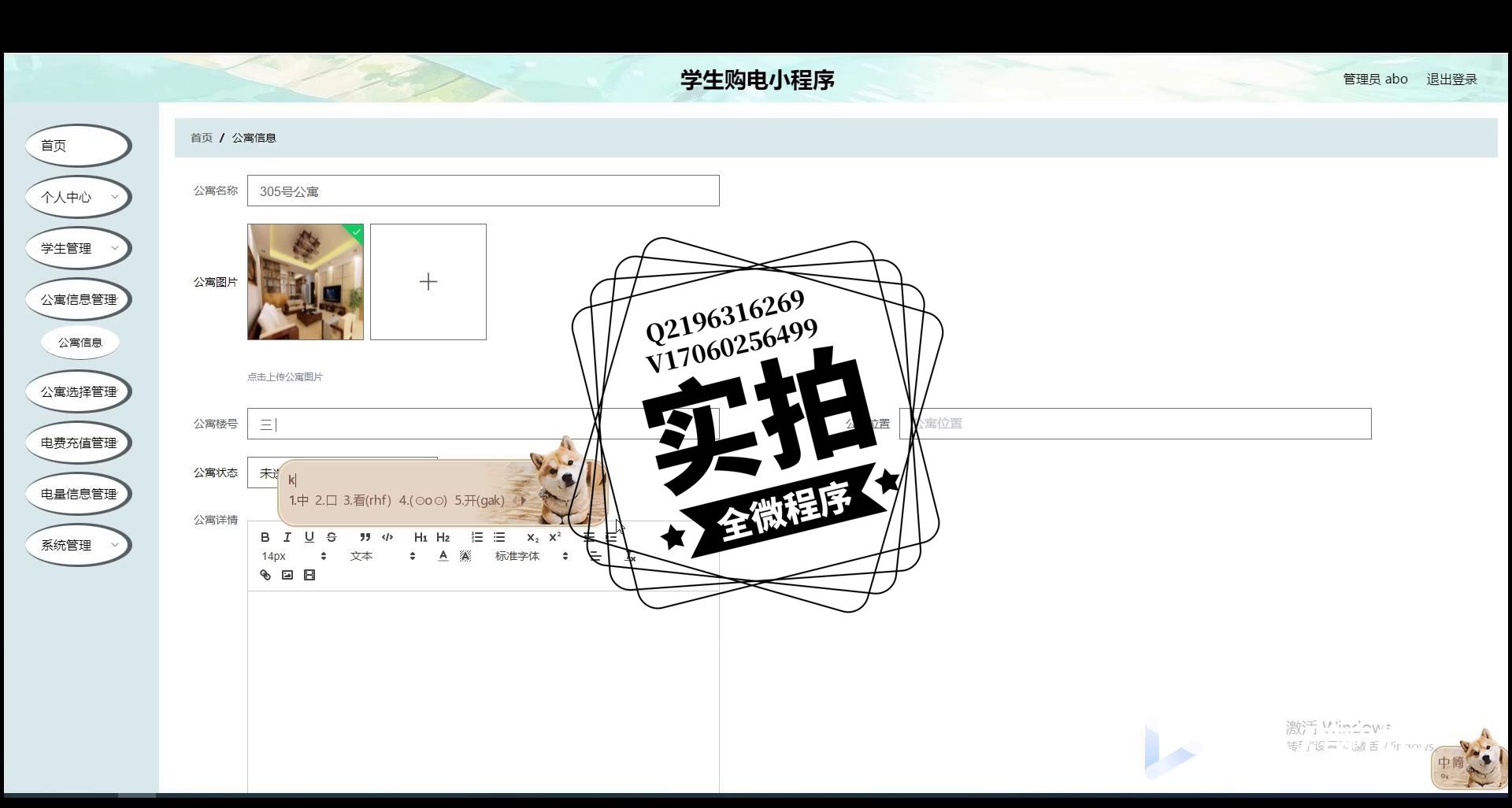Choose IME candidate 3.看(rhf)
This screenshot has height=808, width=1512.
point(367,500)
